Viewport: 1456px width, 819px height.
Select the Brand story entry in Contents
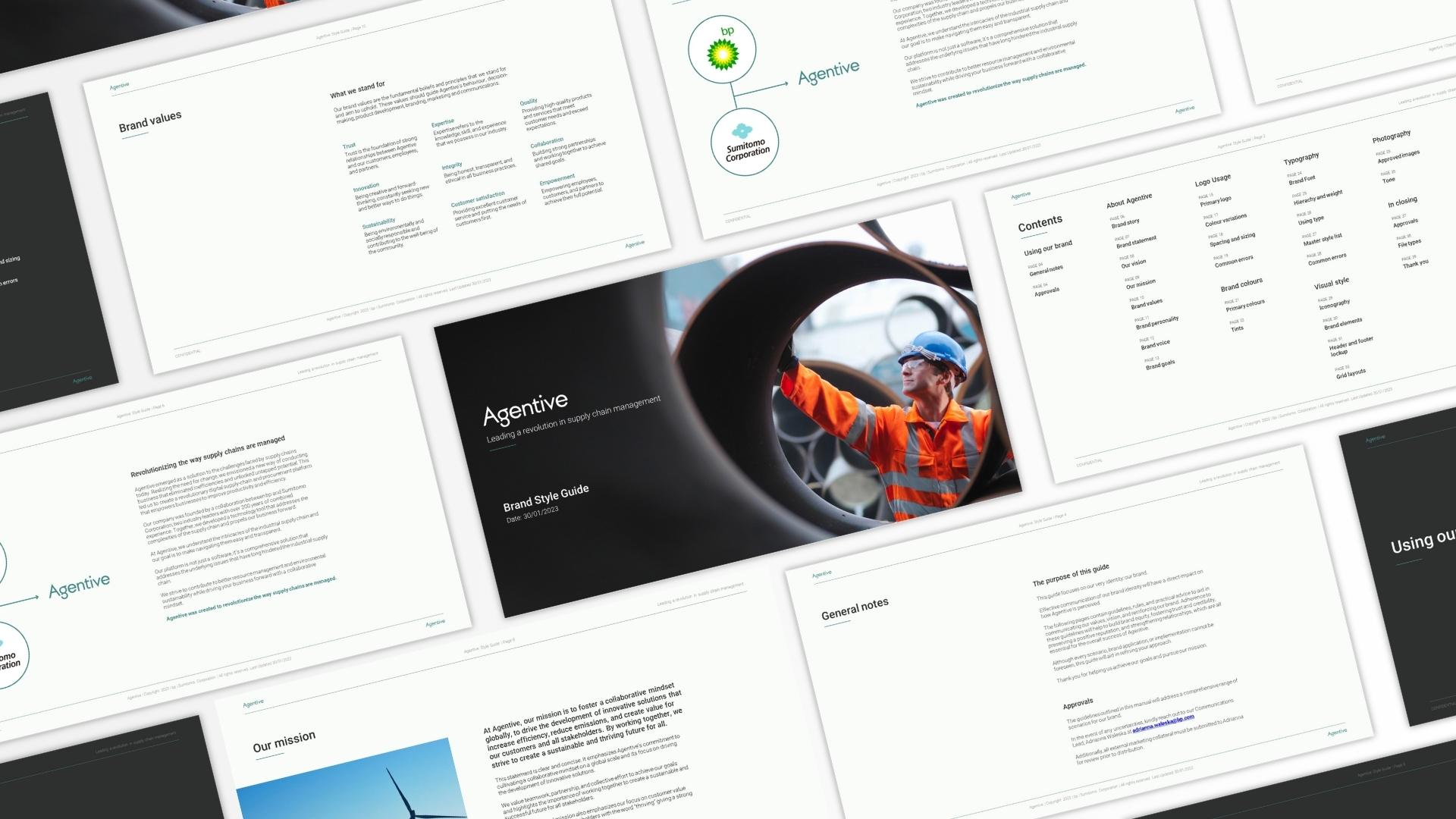point(1125,223)
